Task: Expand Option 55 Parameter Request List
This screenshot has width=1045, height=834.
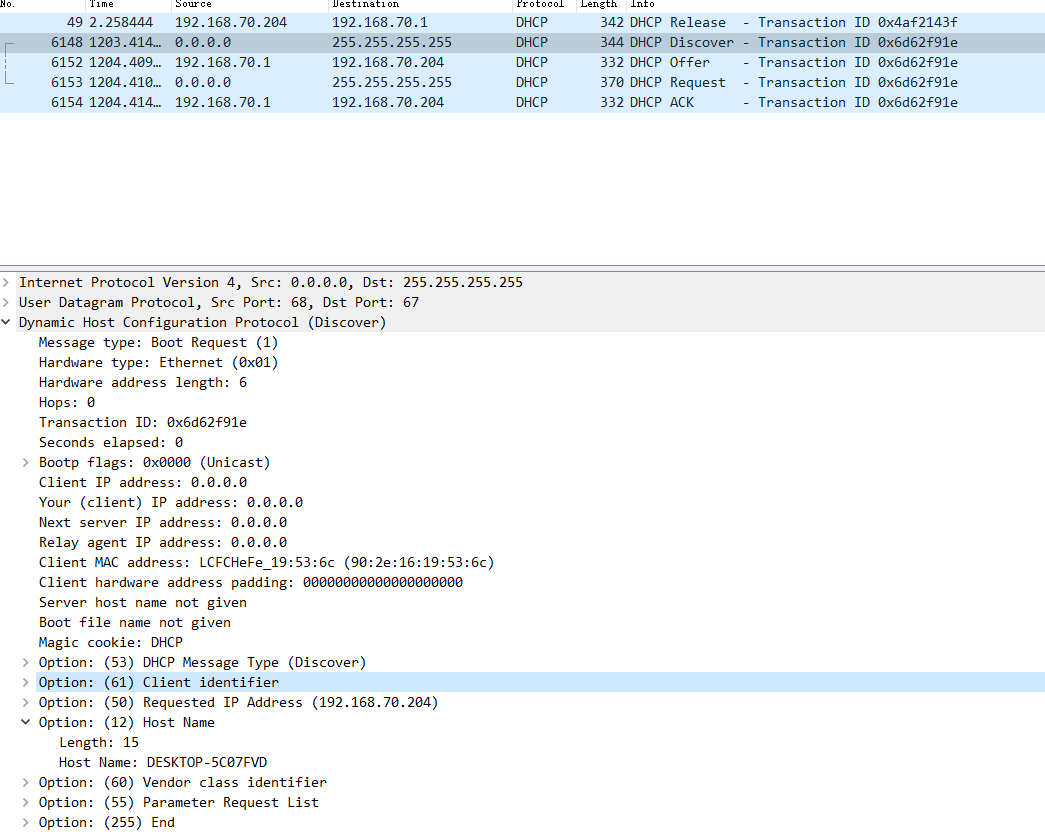Action: pyautogui.click(x=26, y=803)
